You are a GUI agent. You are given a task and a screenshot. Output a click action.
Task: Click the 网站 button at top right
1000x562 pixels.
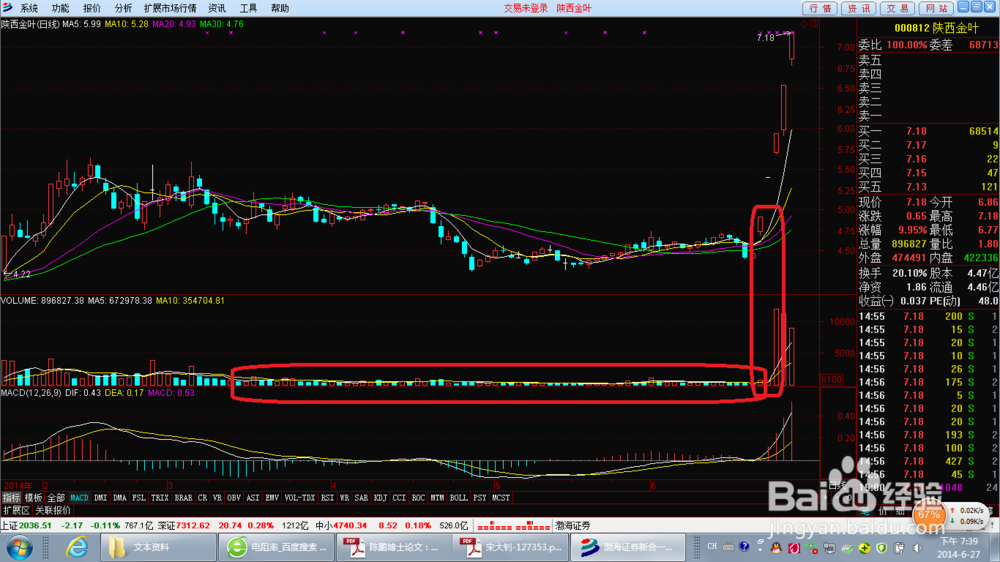pos(936,8)
